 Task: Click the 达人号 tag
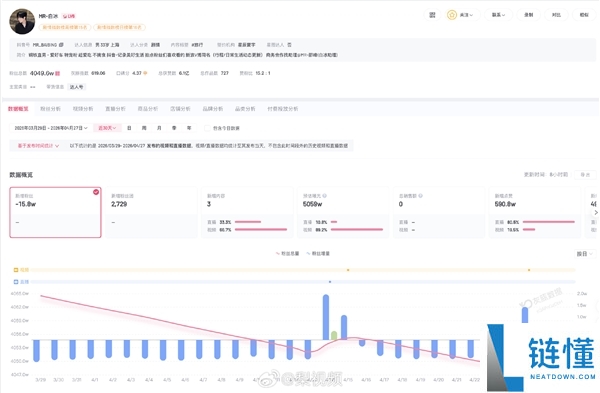(x=77, y=87)
